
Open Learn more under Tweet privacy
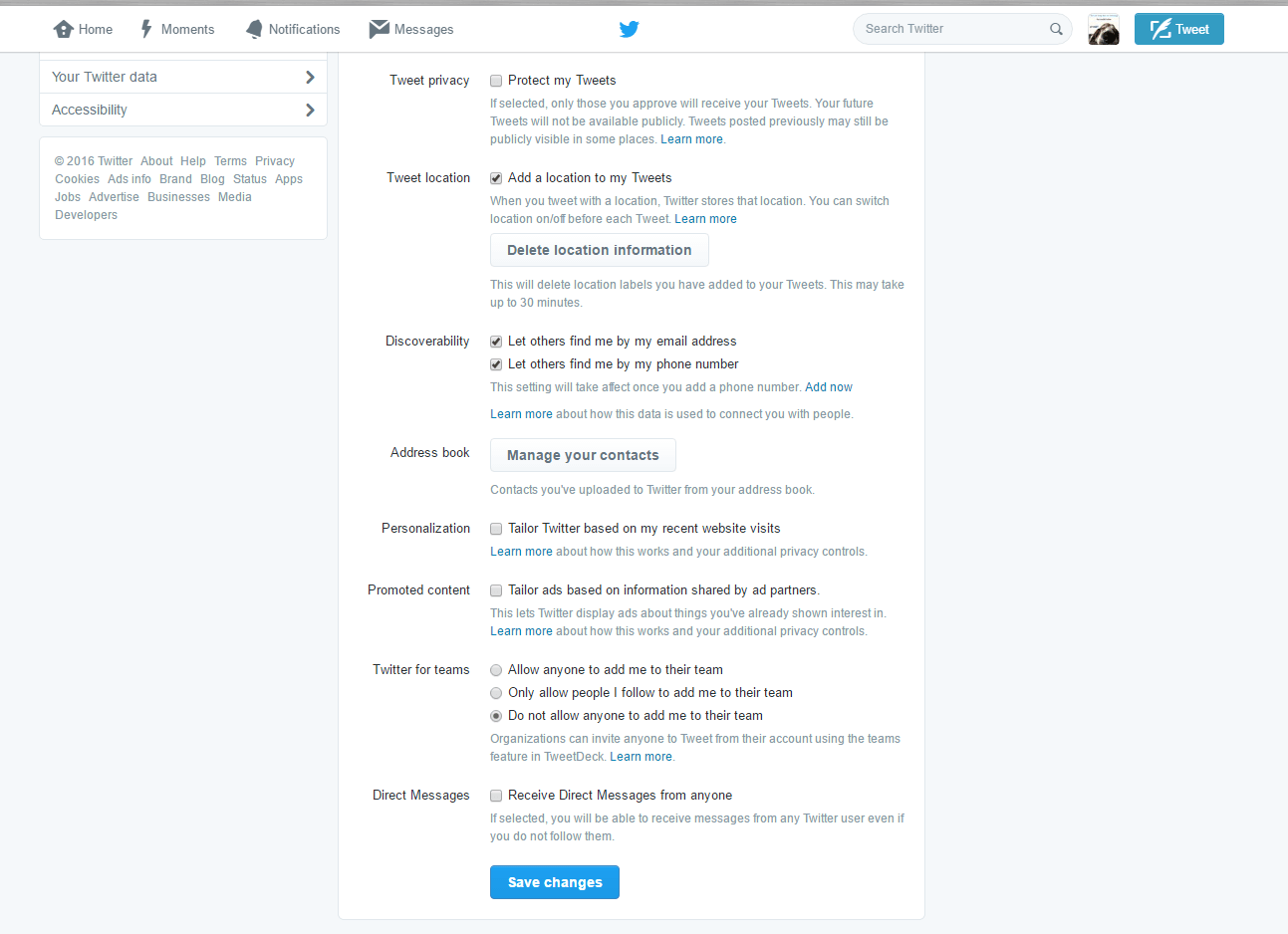691,139
